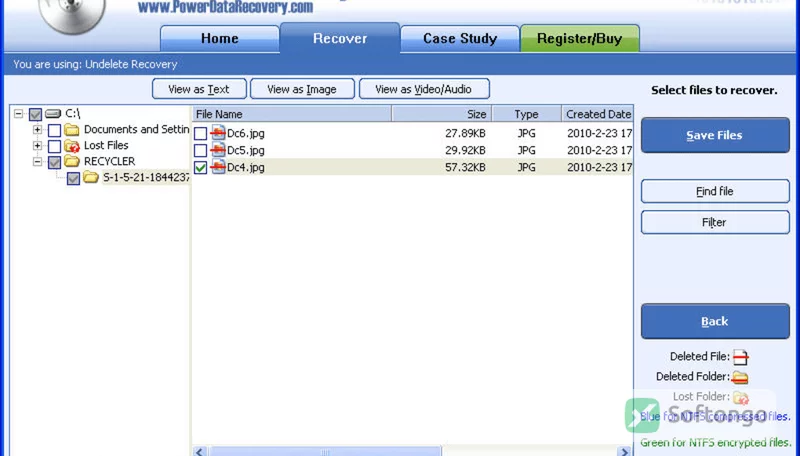
Task: Click the RECYCLER folder icon
Action: (x=71, y=162)
